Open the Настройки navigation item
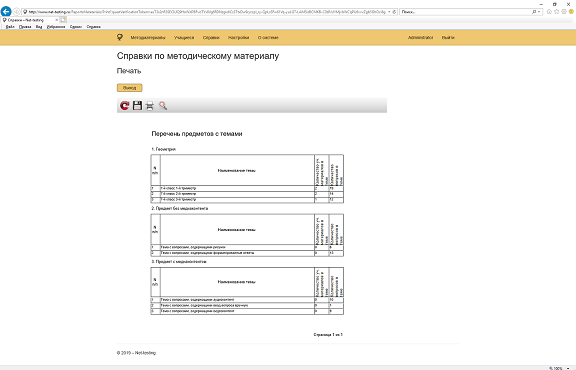Screen dimensions: 576x370 tap(238, 37)
